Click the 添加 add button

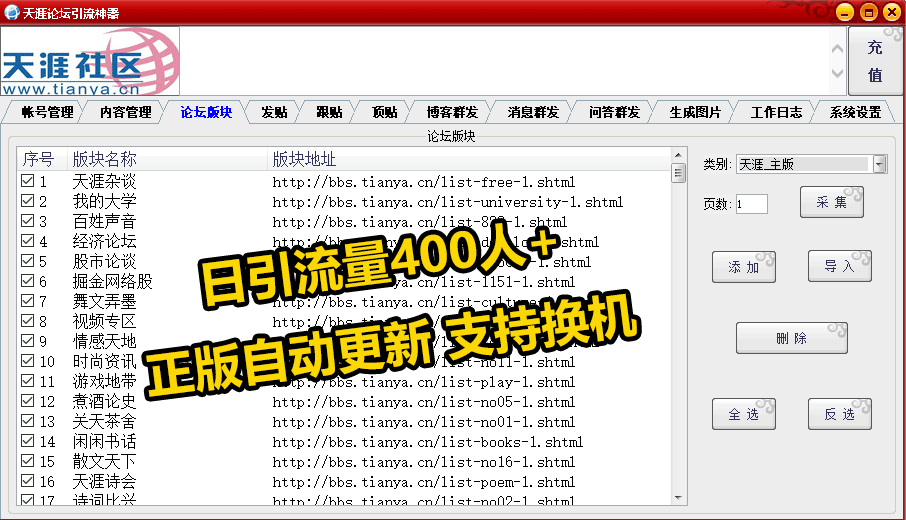coord(744,267)
